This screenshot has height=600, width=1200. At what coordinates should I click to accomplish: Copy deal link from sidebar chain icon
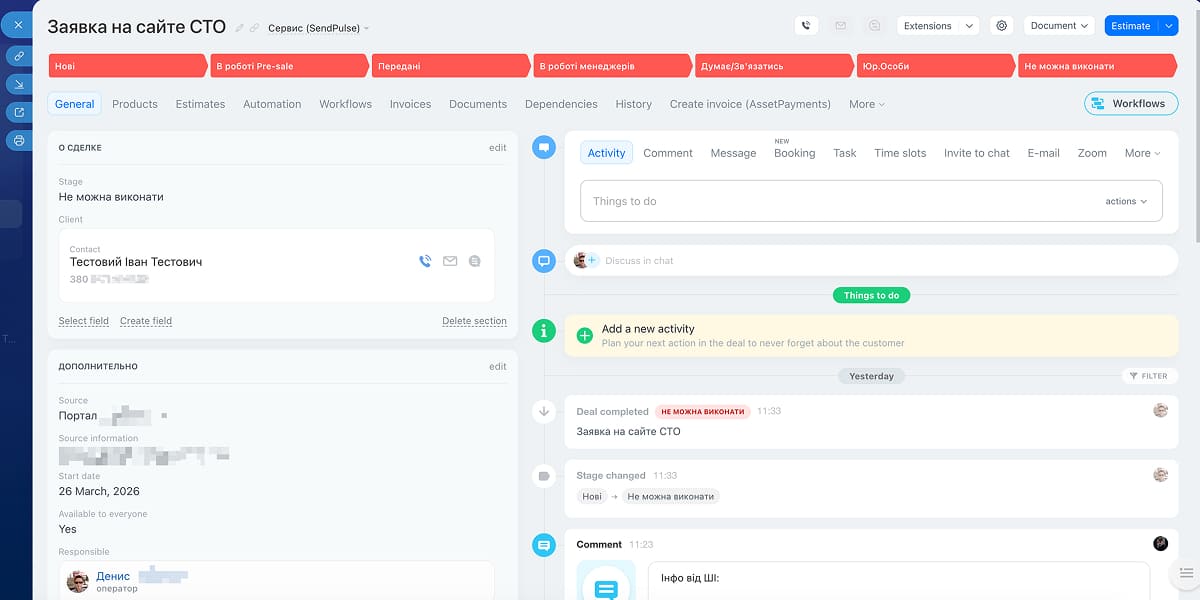tap(18, 56)
